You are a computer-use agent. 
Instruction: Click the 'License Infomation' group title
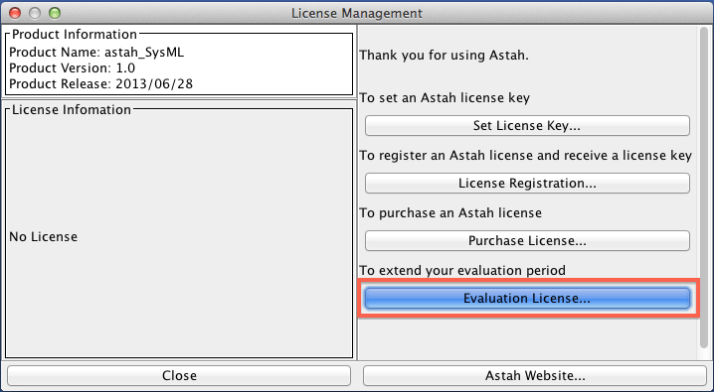click(x=71, y=110)
